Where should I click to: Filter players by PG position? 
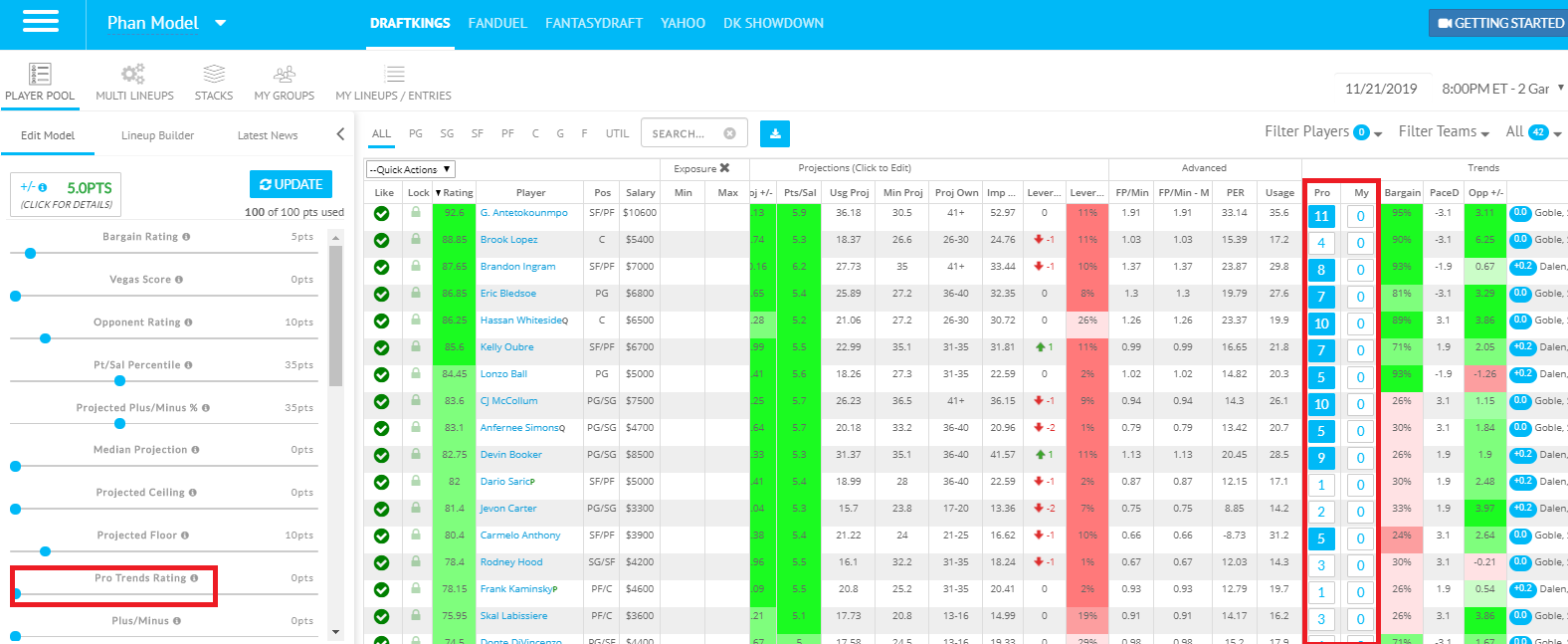coord(416,133)
